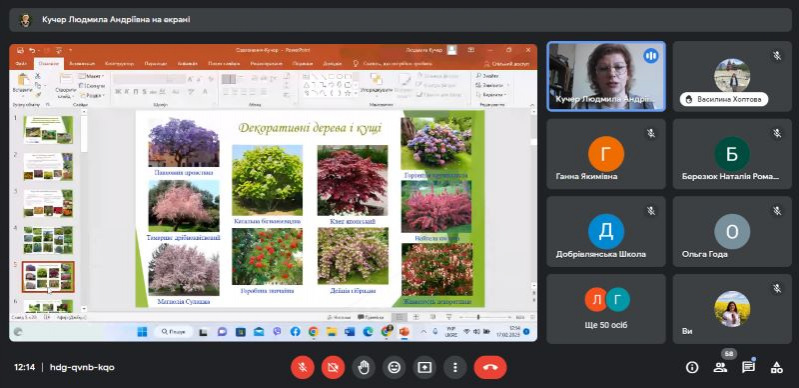This screenshot has height=388, width=799.
Task: Select the Василина Хоптова participant tile
Action: [x=732, y=76]
